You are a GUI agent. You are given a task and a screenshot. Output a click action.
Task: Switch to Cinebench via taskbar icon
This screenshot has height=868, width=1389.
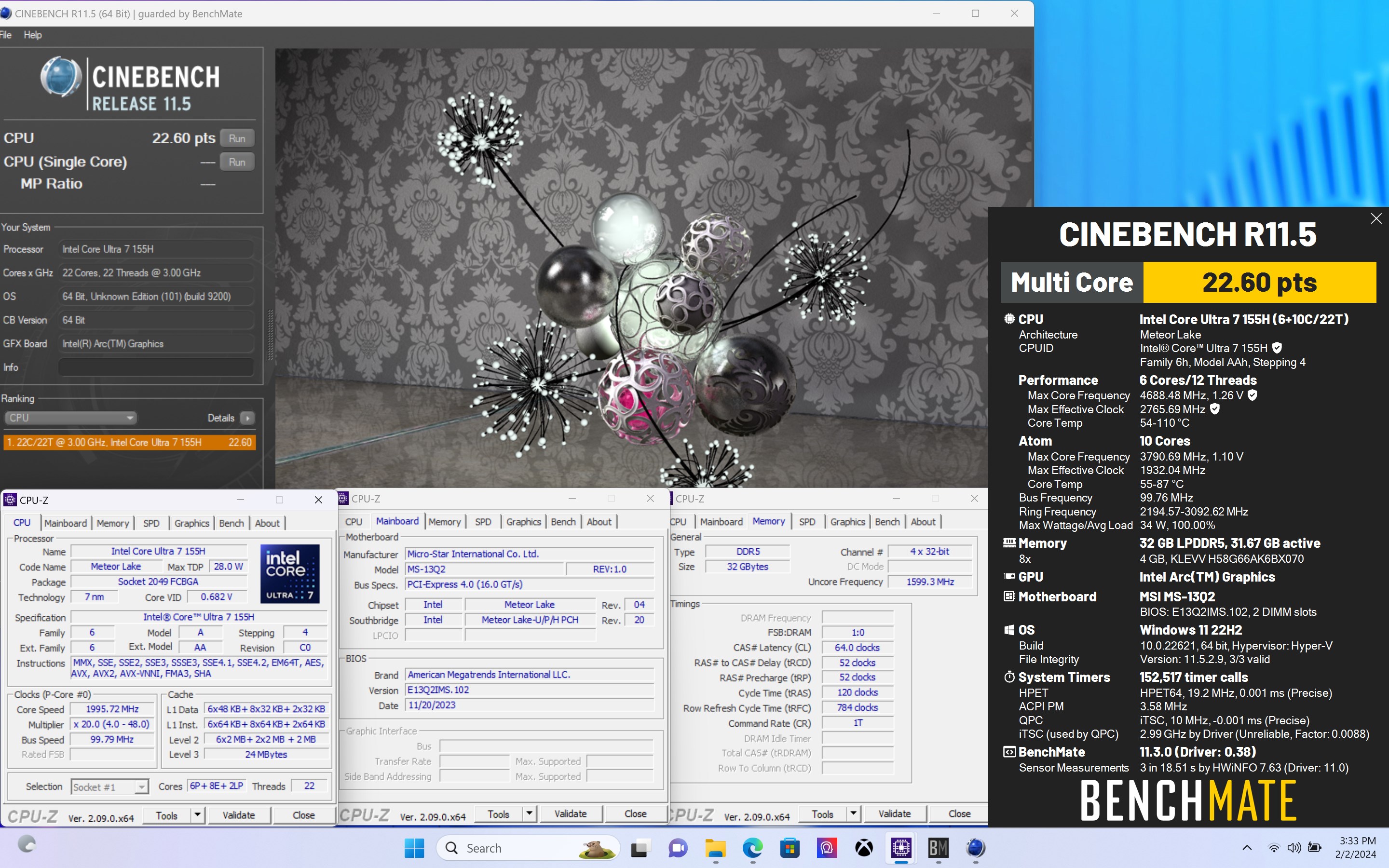(x=976, y=848)
